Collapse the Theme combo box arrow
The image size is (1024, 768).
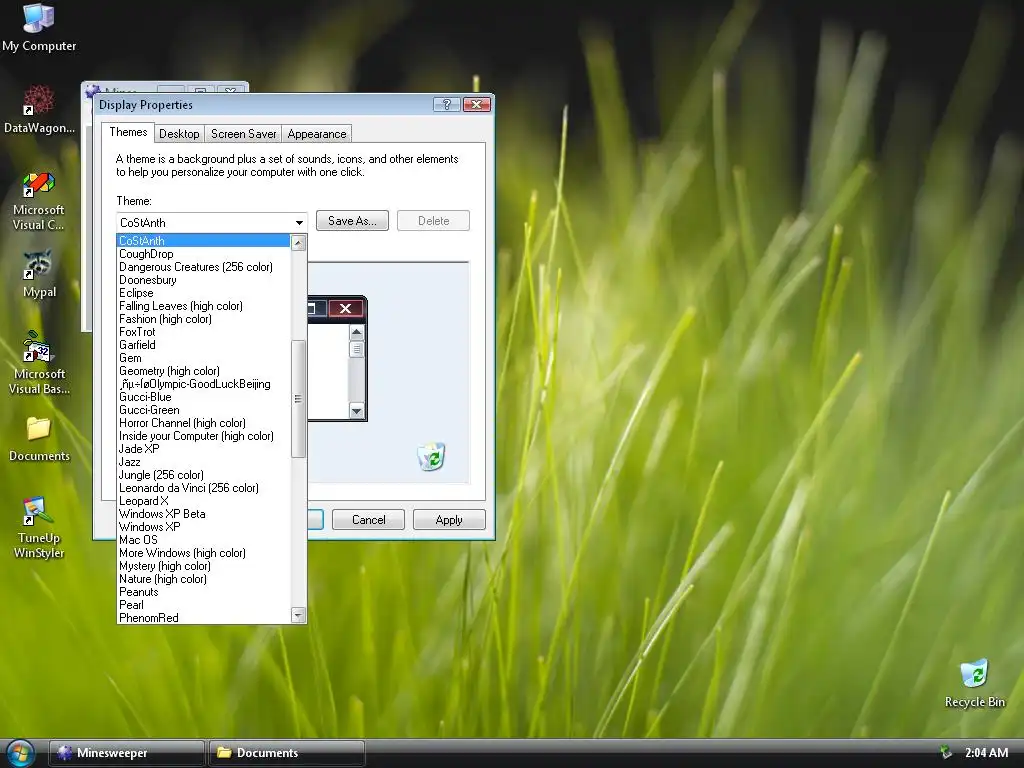click(299, 223)
